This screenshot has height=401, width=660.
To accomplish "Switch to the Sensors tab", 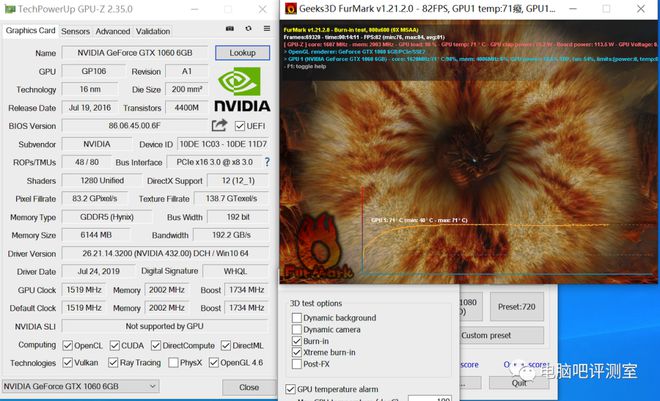I will pos(75,31).
